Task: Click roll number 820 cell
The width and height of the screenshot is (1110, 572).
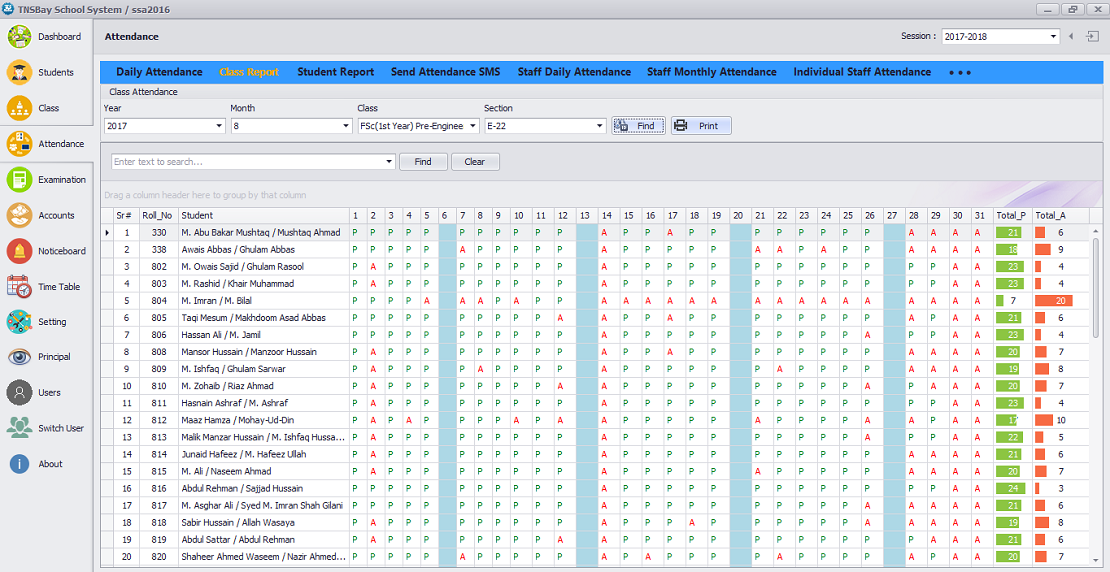Action: [159, 556]
